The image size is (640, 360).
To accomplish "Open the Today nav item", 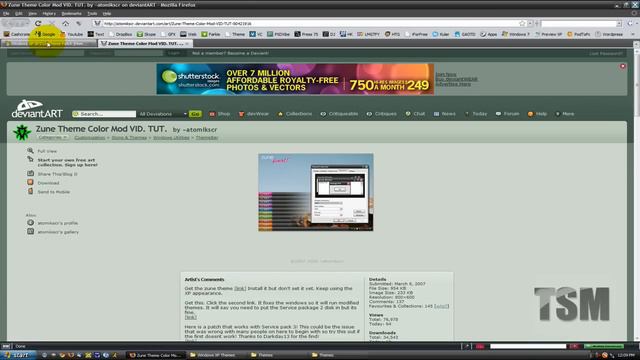I will pyautogui.click(x=476, y=114).
